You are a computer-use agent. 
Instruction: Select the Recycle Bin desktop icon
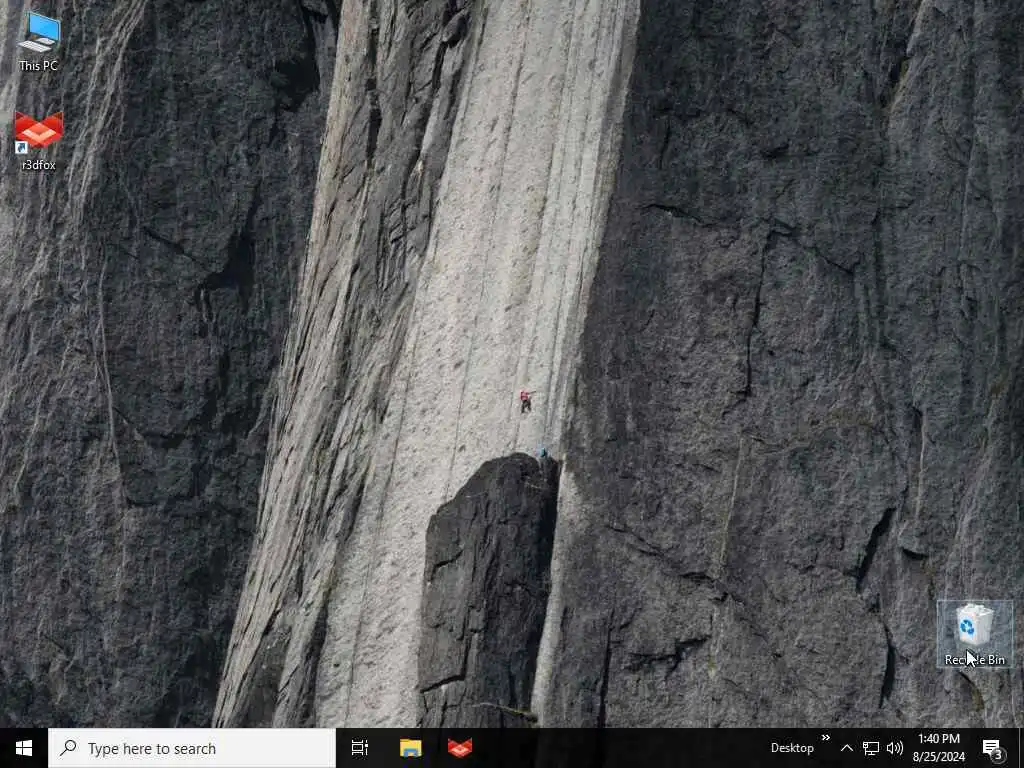pos(974,634)
